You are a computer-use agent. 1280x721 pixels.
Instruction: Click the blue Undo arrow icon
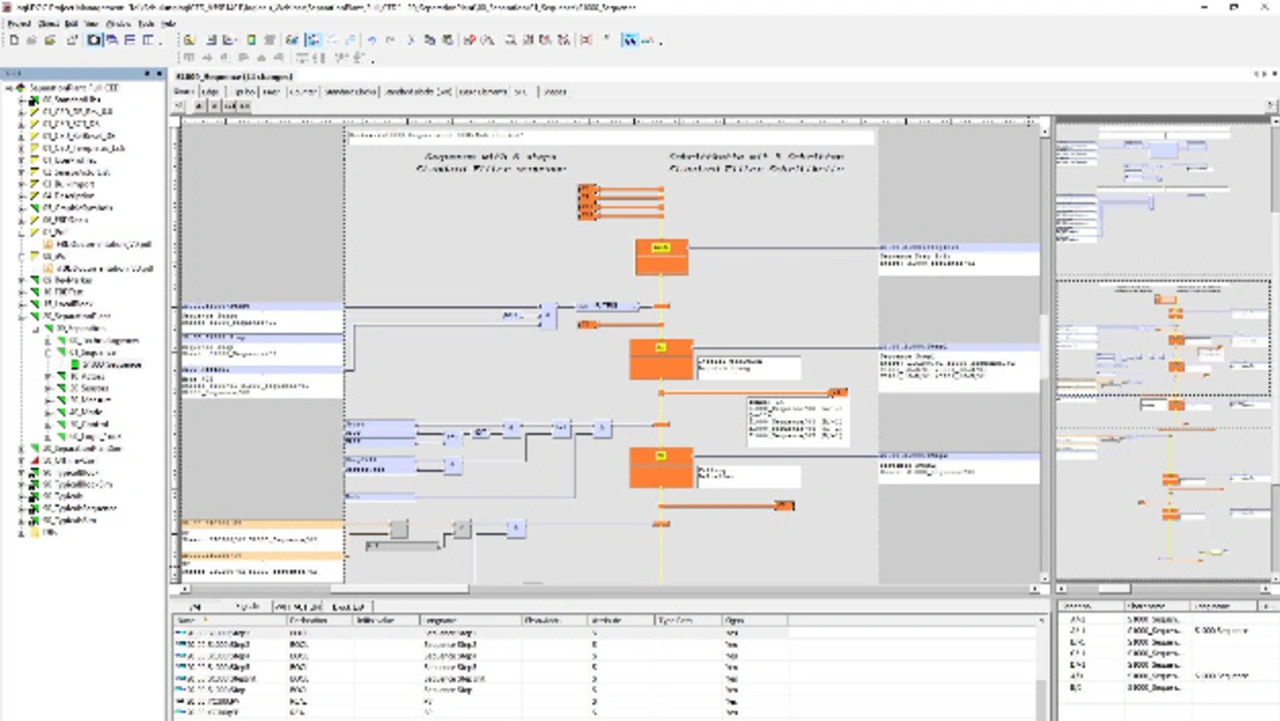click(x=371, y=40)
